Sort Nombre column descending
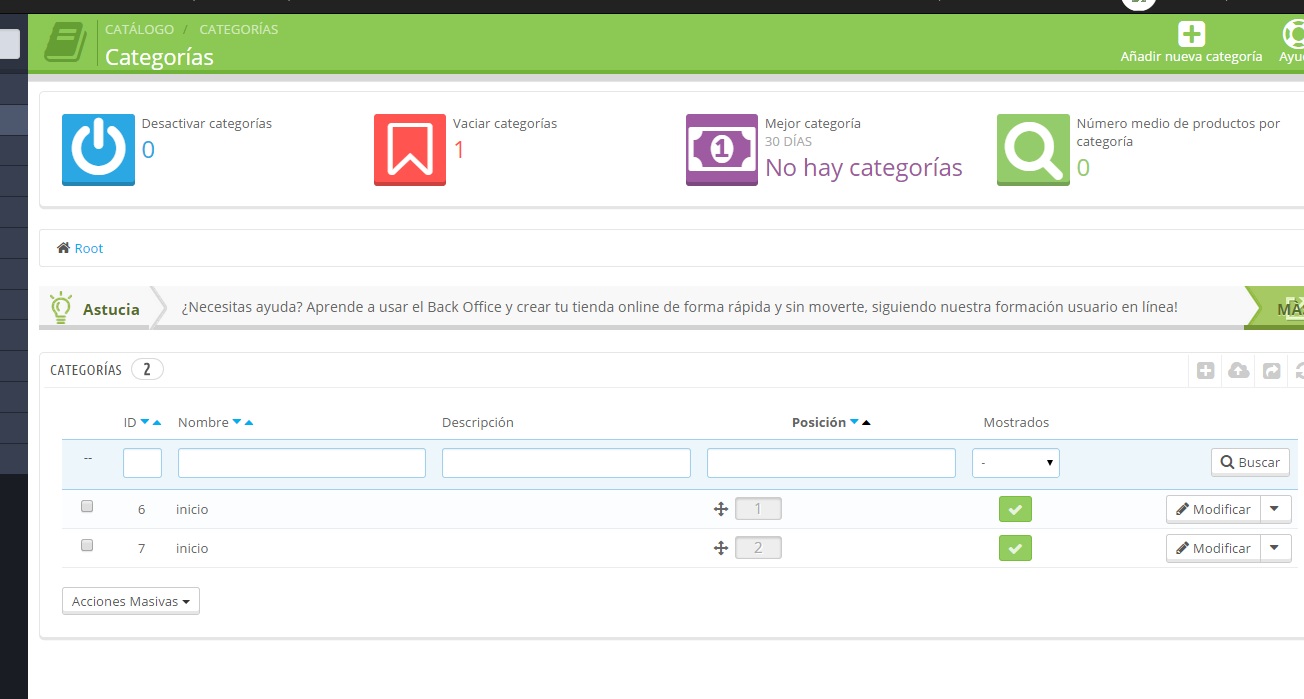 tap(237, 422)
